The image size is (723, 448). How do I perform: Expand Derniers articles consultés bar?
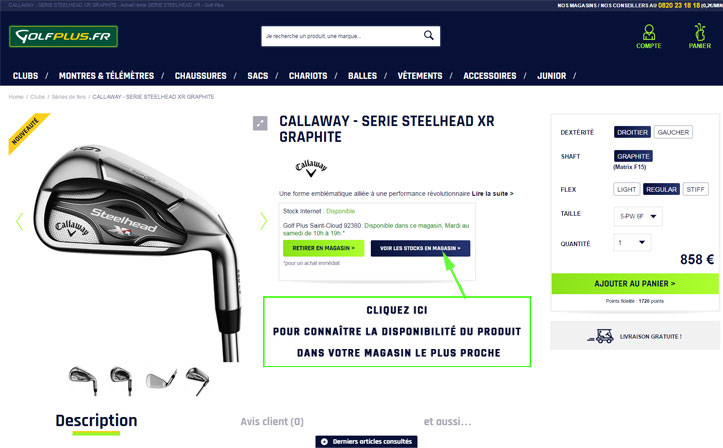point(367,442)
